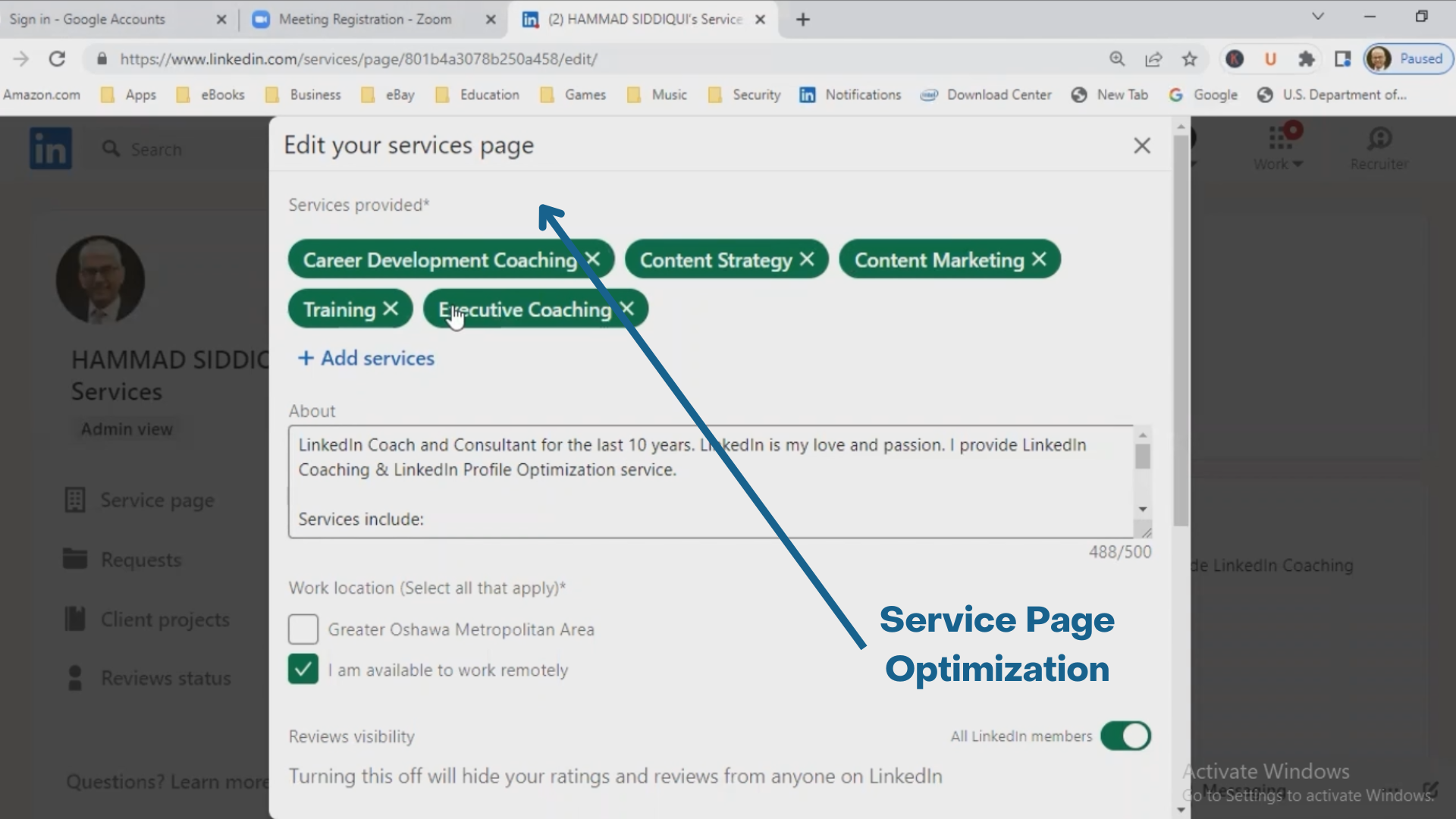Switch to Sign in - Google Accounts tab
The height and width of the screenshot is (819, 1456).
coord(87,20)
